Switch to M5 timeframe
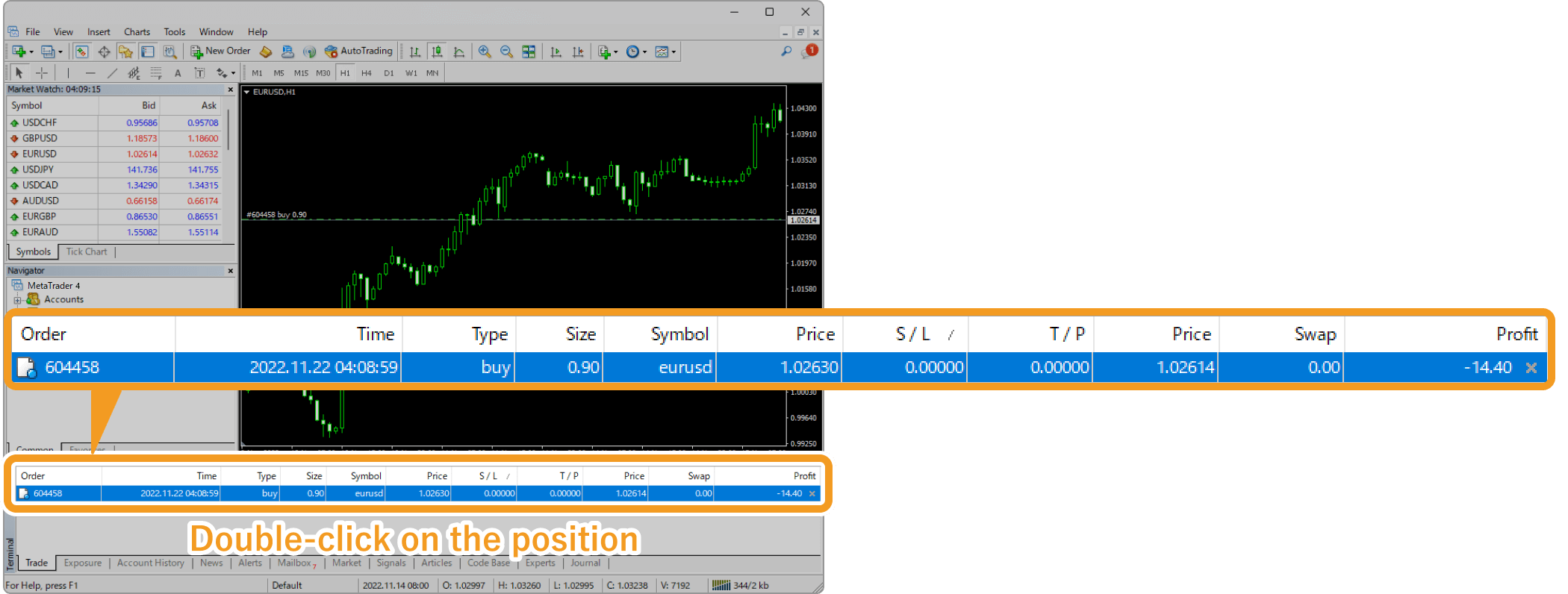Image resolution: width=1568 pixels, height=594 pixels. click(x=279, y=73)
